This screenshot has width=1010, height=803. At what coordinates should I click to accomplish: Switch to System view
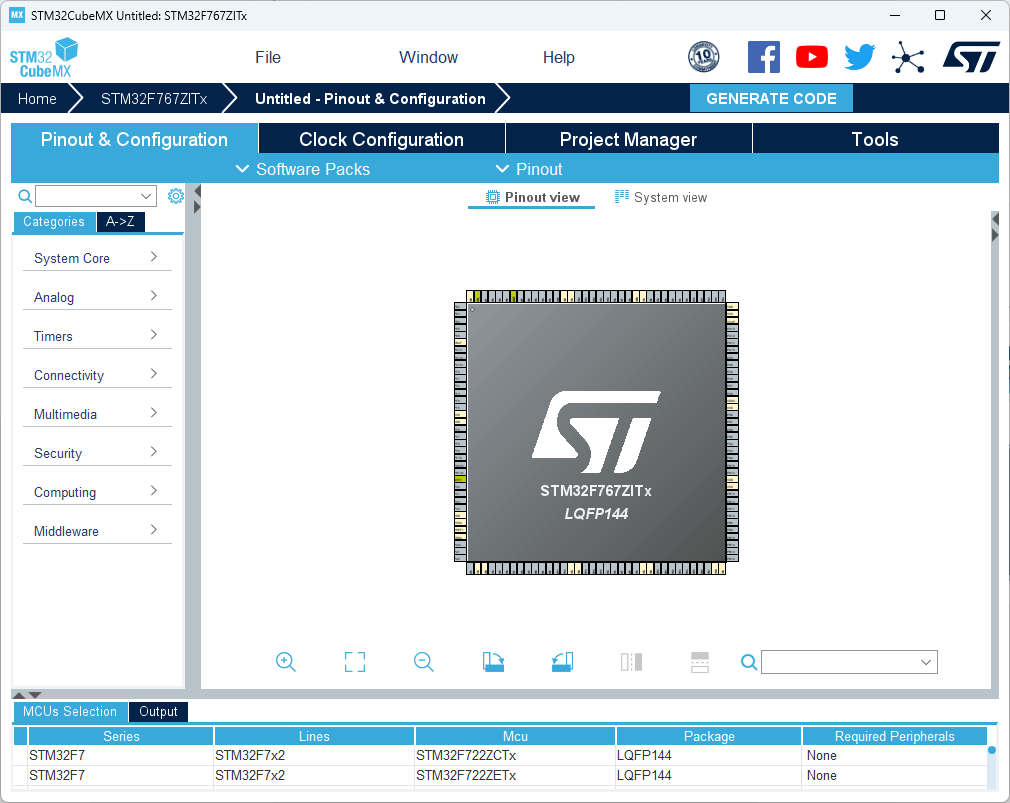(x=661, y=197)
